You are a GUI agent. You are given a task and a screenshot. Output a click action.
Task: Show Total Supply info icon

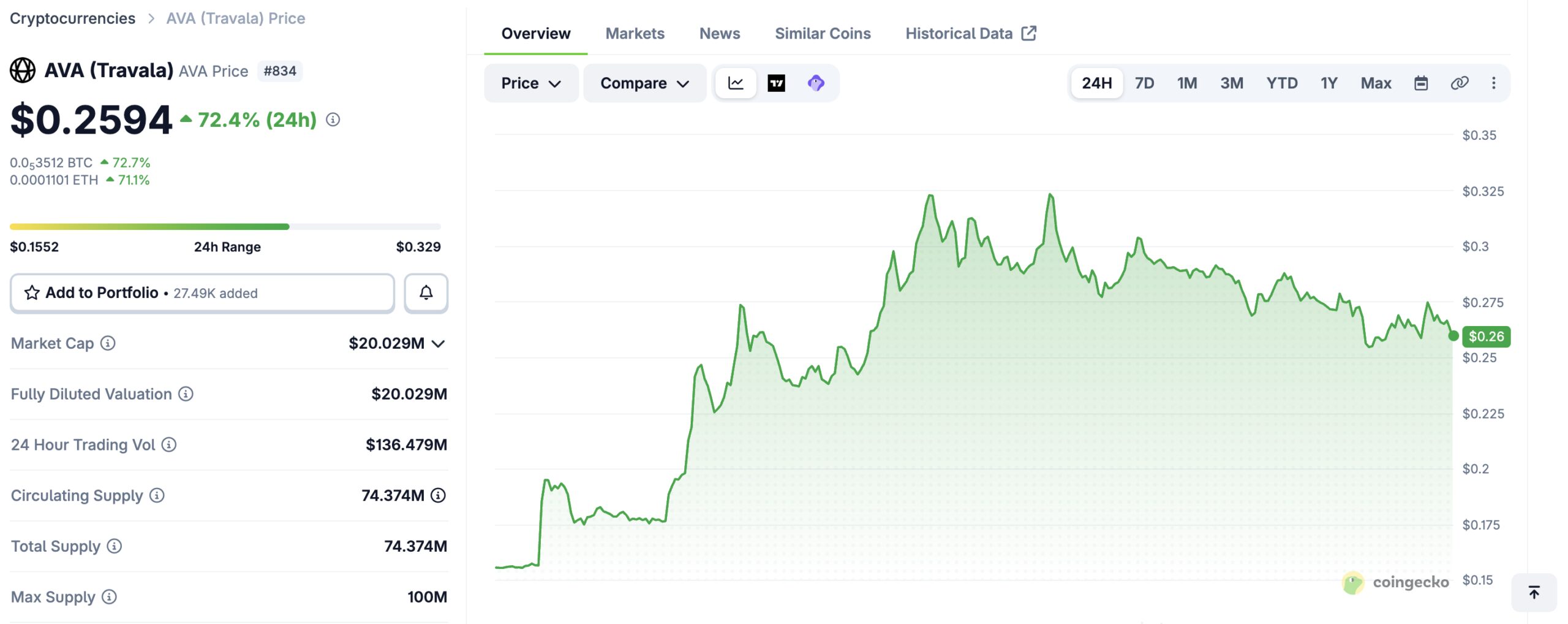click(115, 546)
